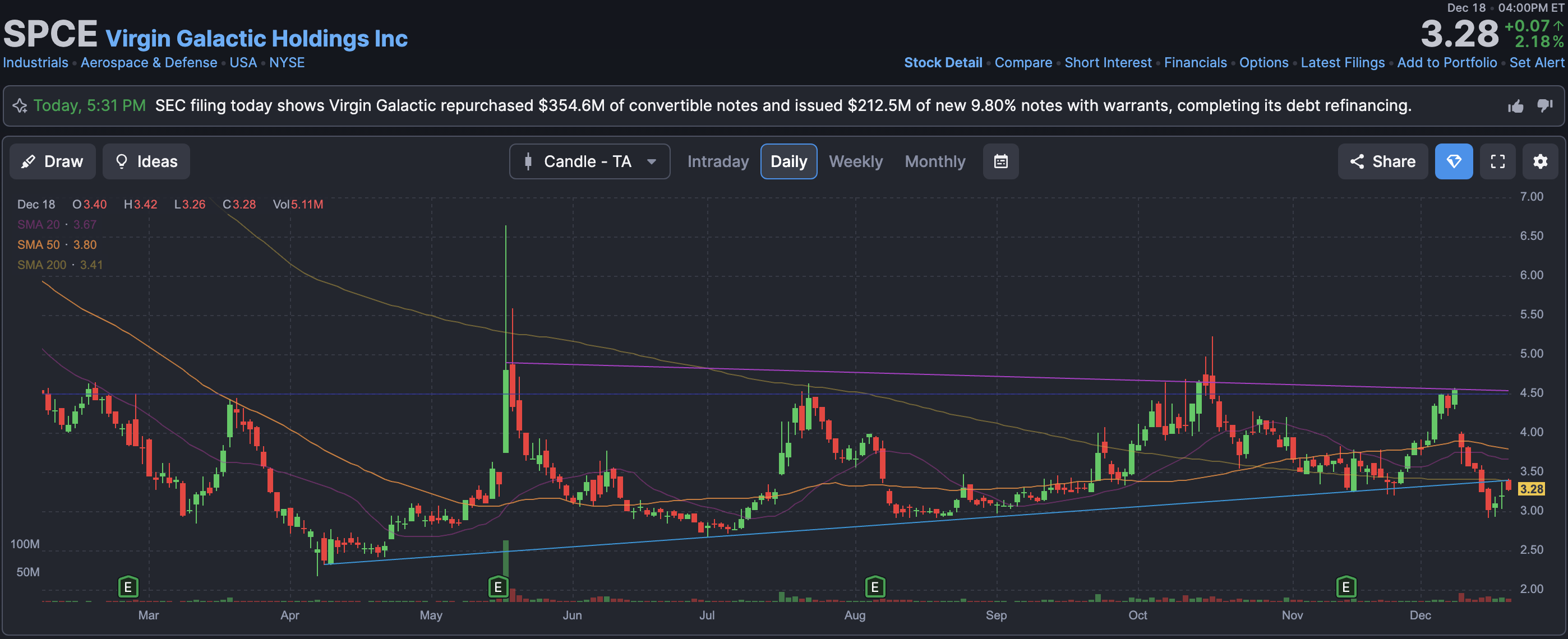1568x639 pixels.
Task: Enter fullscreen chart mode
Action: [1497, 161]
